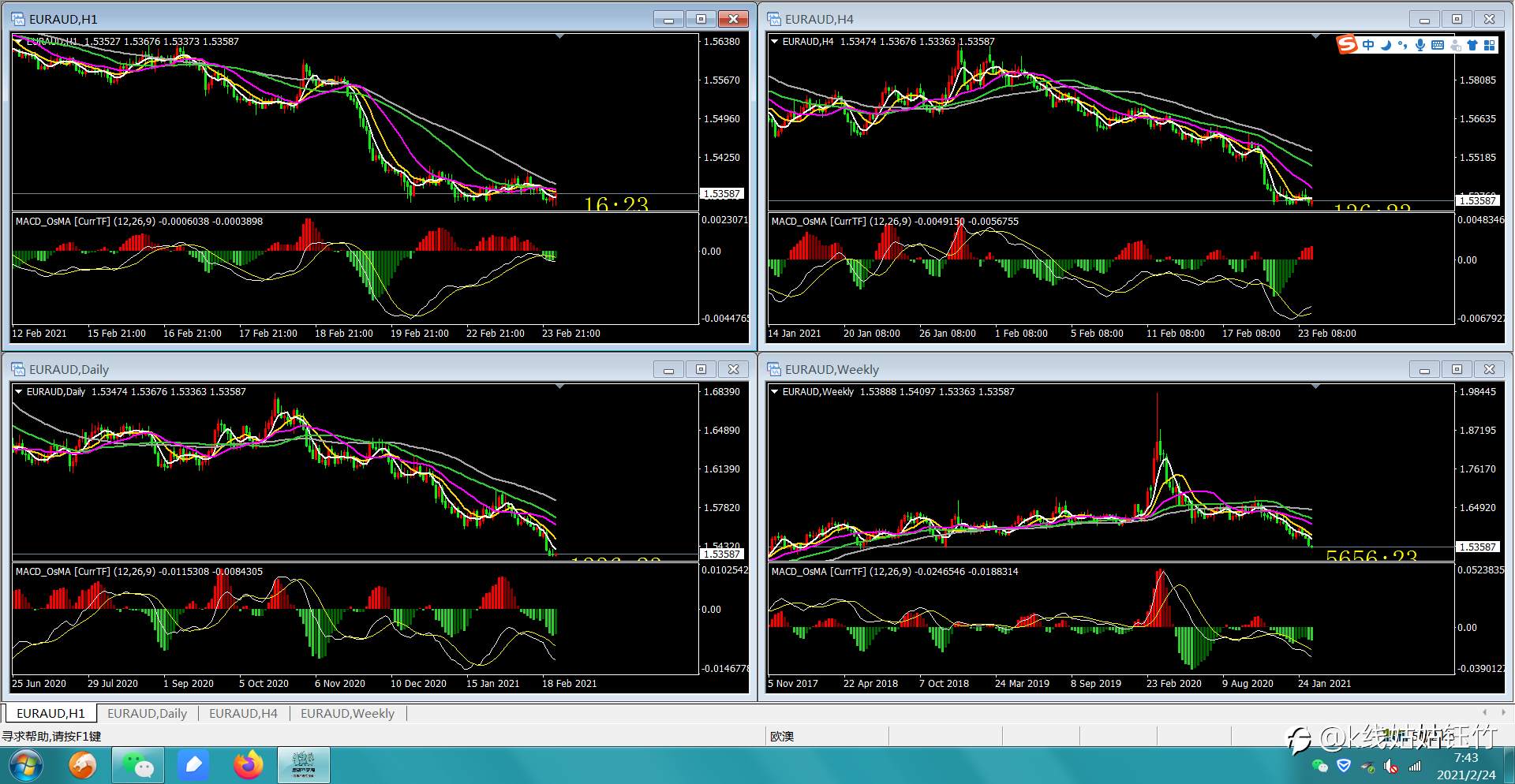Screen dimensions: 1515x784
Task: Click the chart shift marker atop Weekly chart
Action: (1315, 386)
